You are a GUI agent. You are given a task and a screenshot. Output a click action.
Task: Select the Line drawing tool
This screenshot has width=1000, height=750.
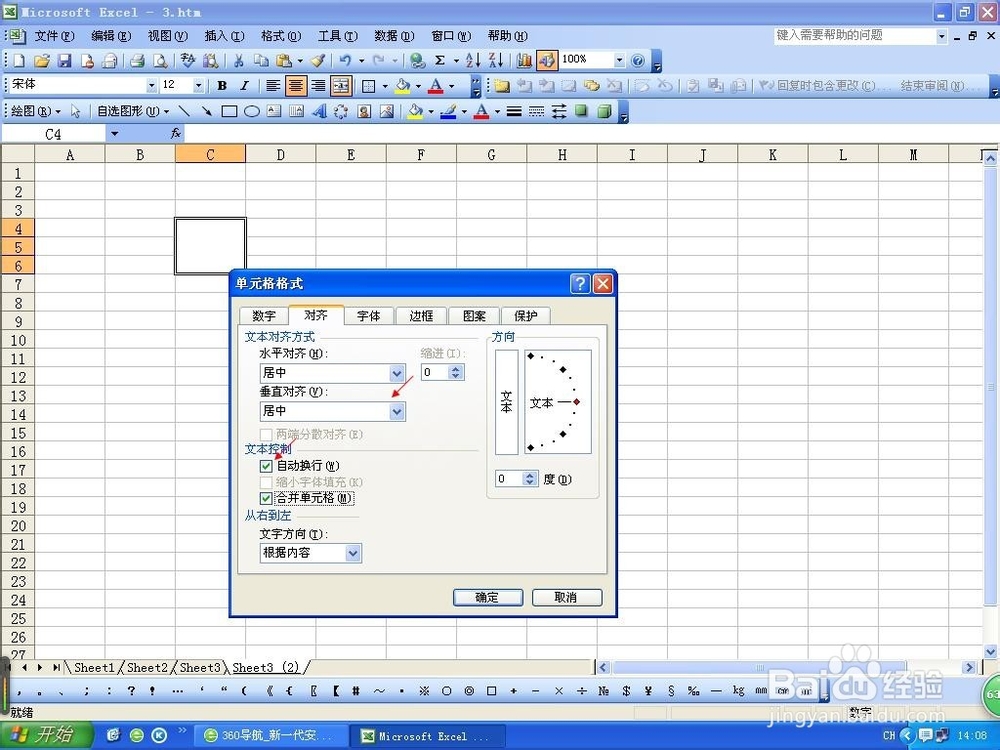(x=184, y=112)
